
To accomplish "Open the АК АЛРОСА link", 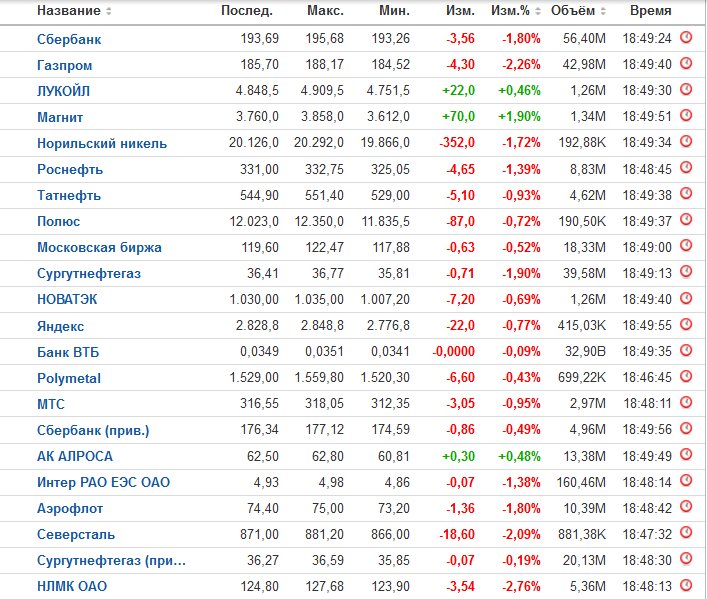I will pos(75,456).
